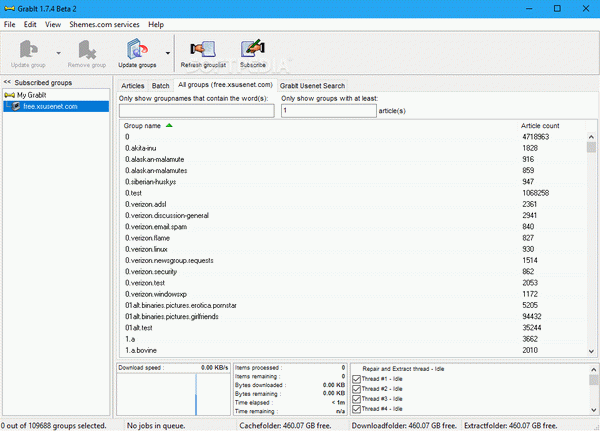600x431 pixels.
Task: Select the 0.verizon.newsgroup.requests group row
Action: 353,260
